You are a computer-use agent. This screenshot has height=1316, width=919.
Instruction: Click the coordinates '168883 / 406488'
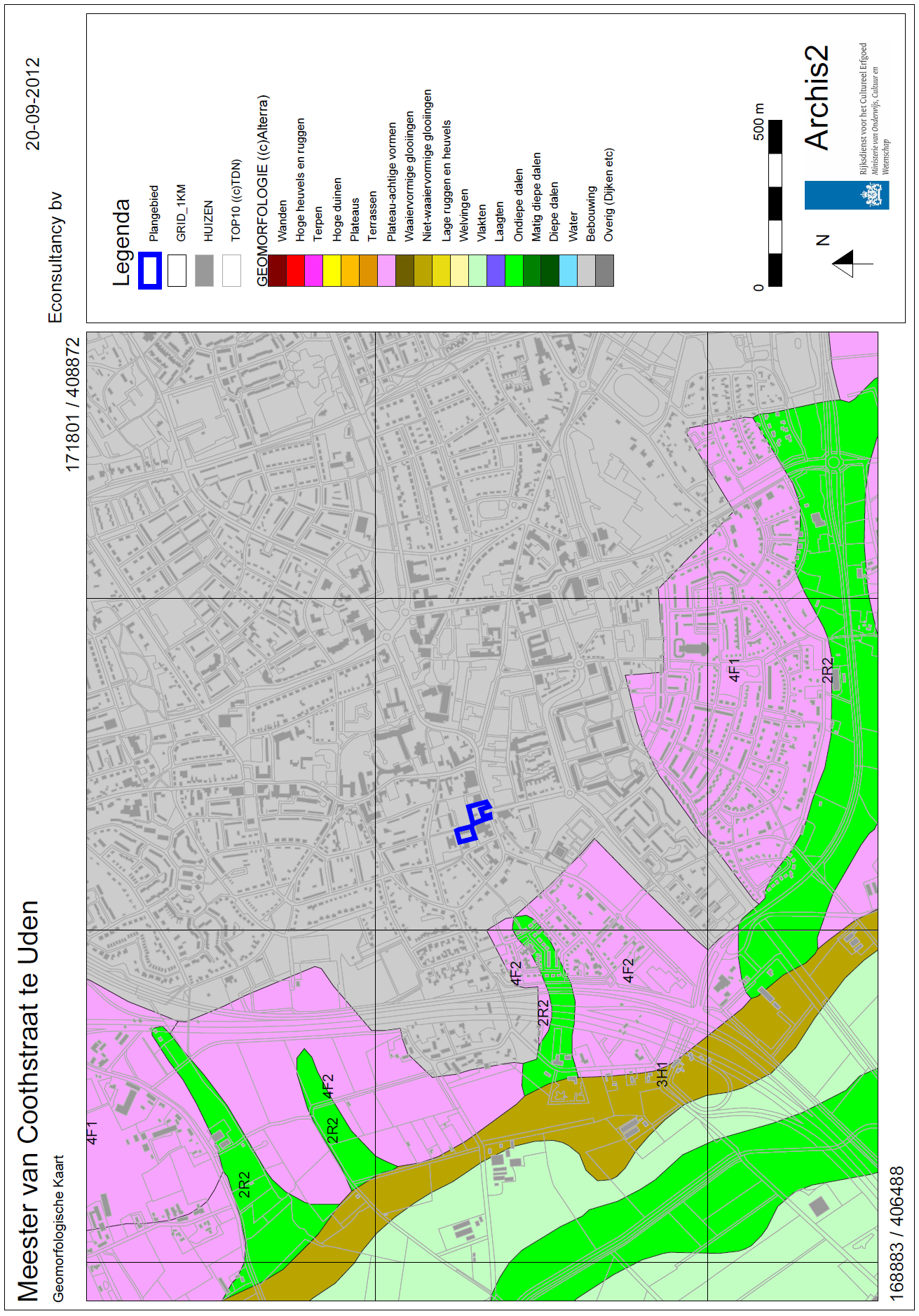click(x=897, y=1234)
